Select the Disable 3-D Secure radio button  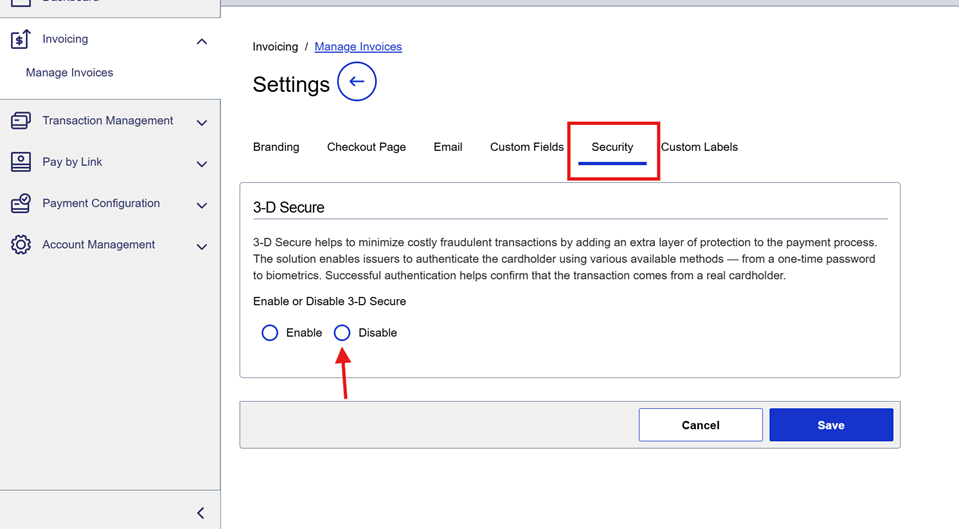point(342,333)
